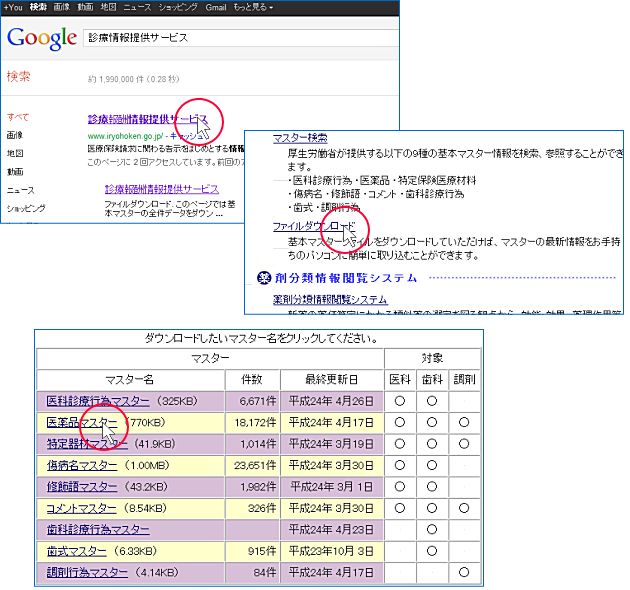
Task: Select 画像 in the top navigation bar
Action: pyautogui.click(x=62, y=7)
